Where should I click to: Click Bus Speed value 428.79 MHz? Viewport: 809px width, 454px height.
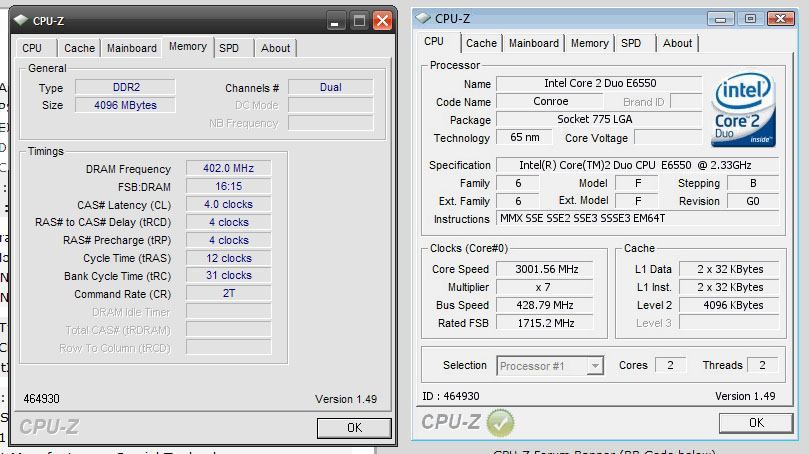point(545,305)
